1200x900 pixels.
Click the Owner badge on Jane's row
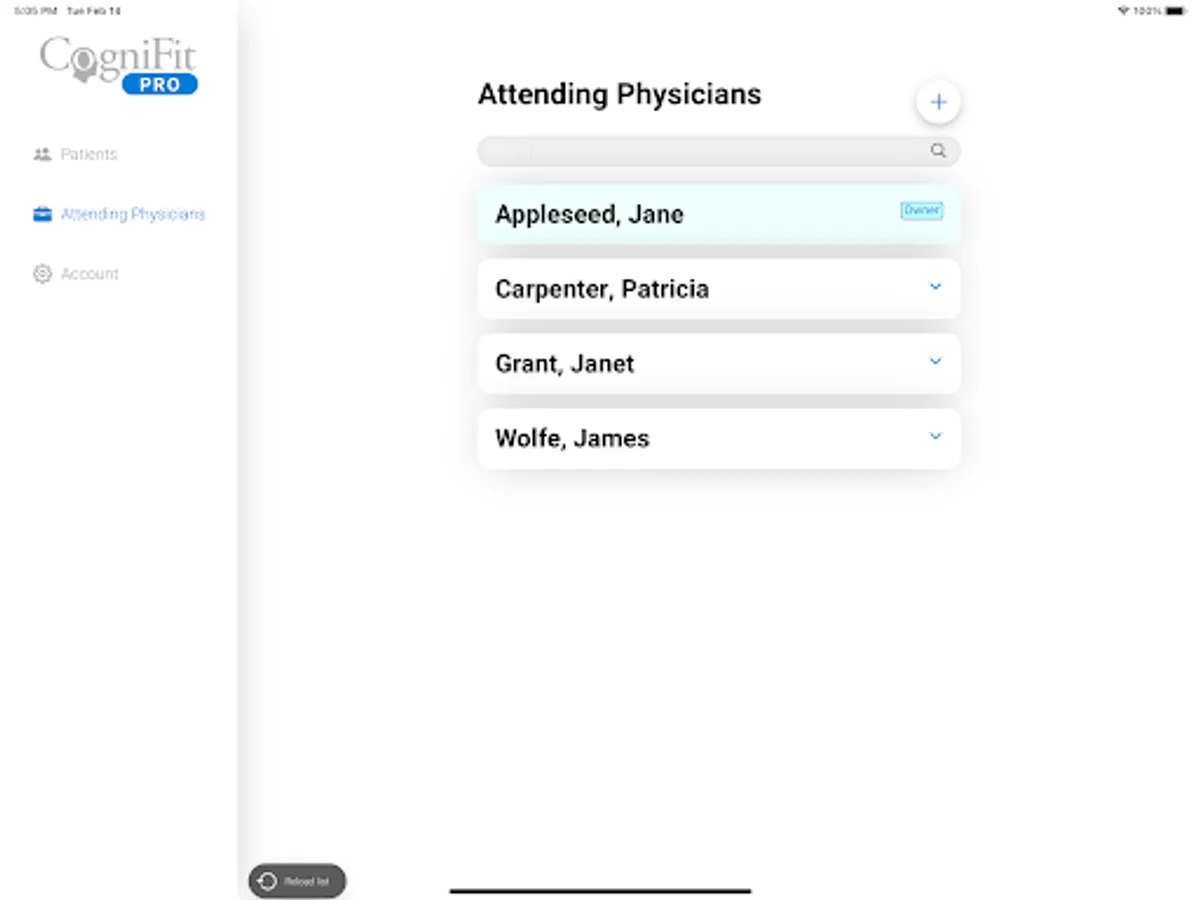(921, 210)
